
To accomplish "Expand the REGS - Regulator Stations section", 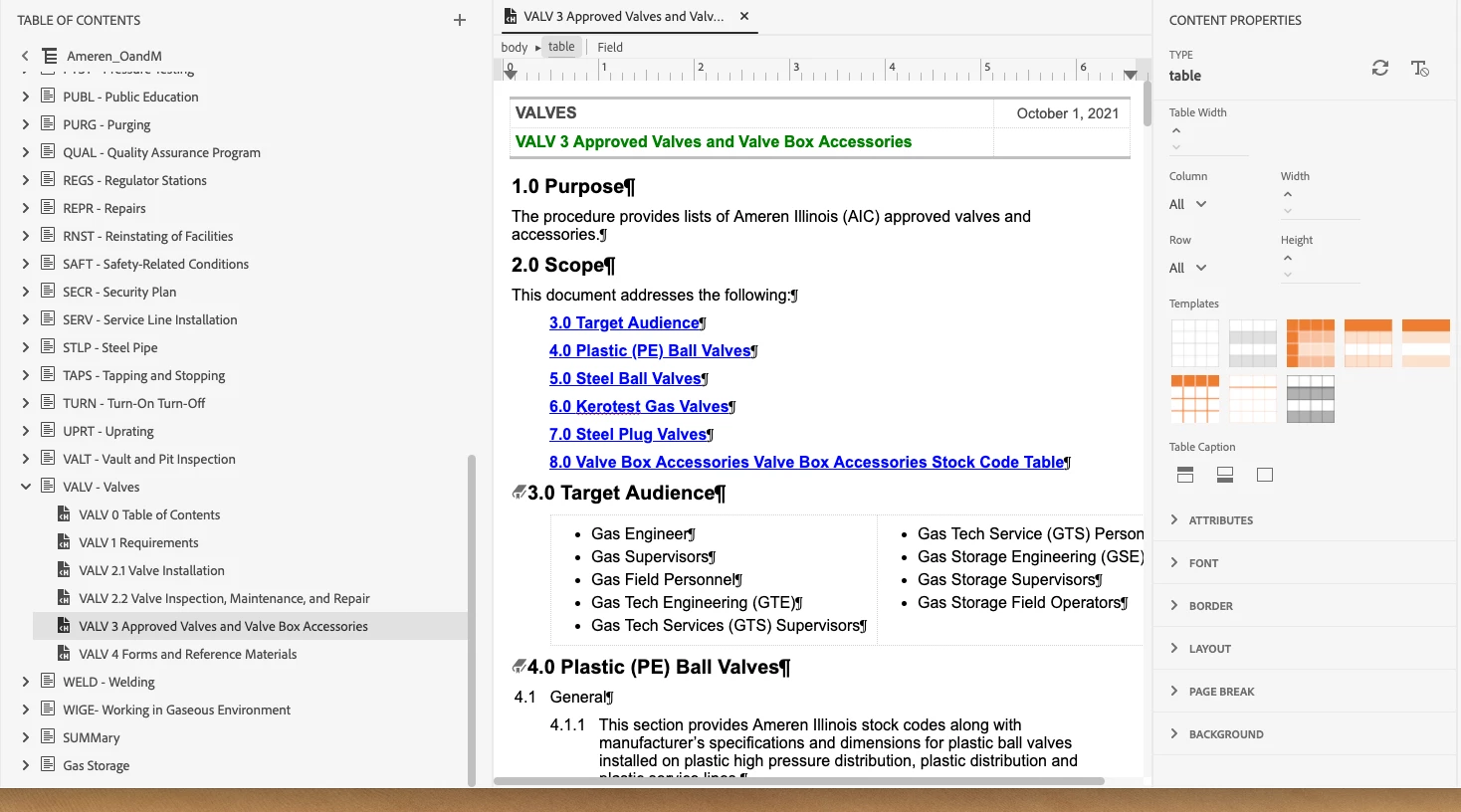I will click(25, 180).
